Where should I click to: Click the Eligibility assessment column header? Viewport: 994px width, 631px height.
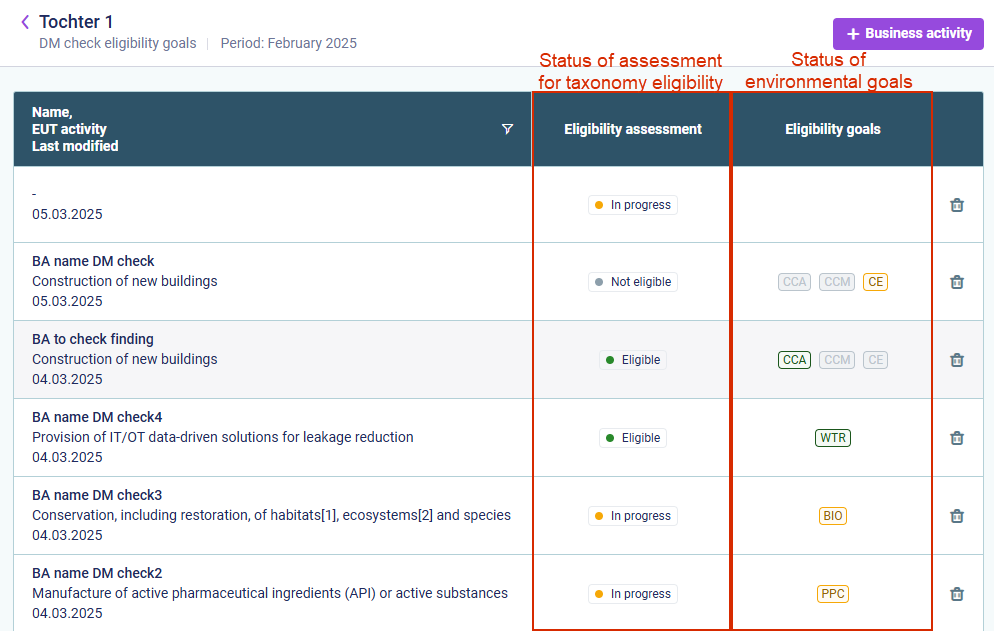pyautogui.click(x=632, y=129)
